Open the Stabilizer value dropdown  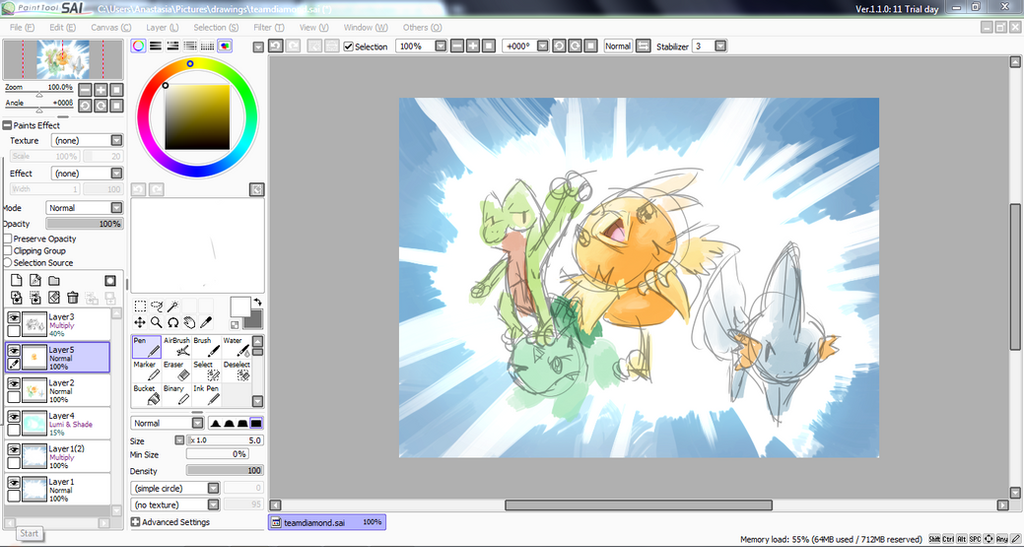pos(709,46)
